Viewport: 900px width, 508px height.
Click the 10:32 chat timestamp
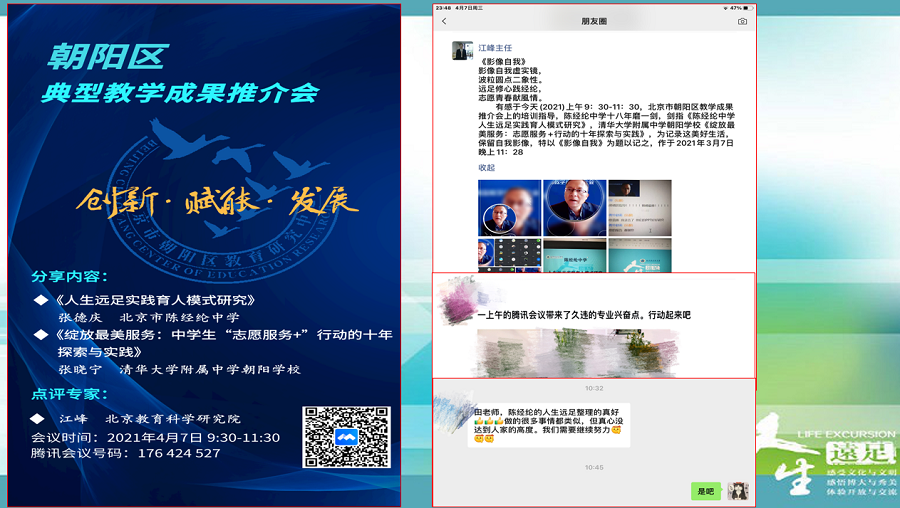click(x=594, y=389)
